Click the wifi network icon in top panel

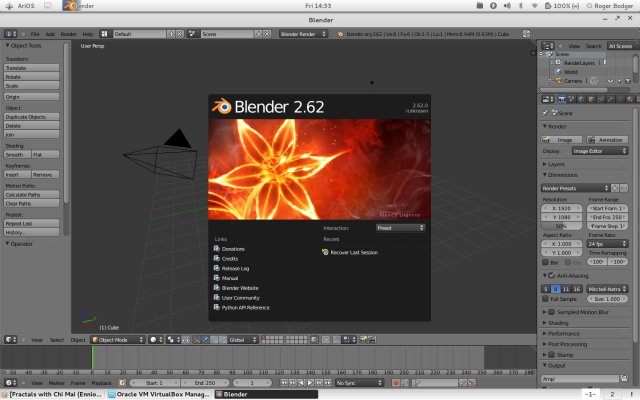click(x=534, y=6)
